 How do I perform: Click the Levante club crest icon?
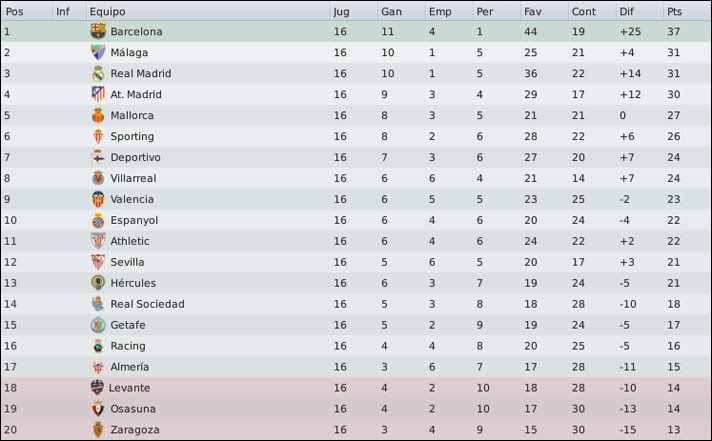click(97, 387)
